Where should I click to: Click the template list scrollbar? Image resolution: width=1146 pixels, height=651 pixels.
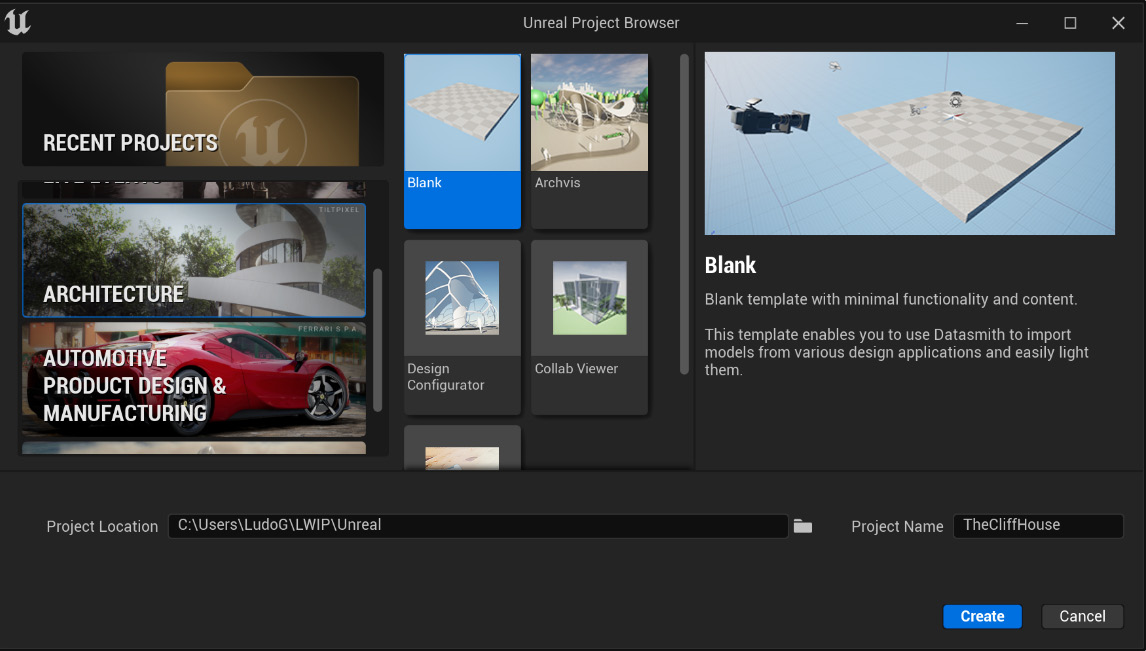(684, 214)
